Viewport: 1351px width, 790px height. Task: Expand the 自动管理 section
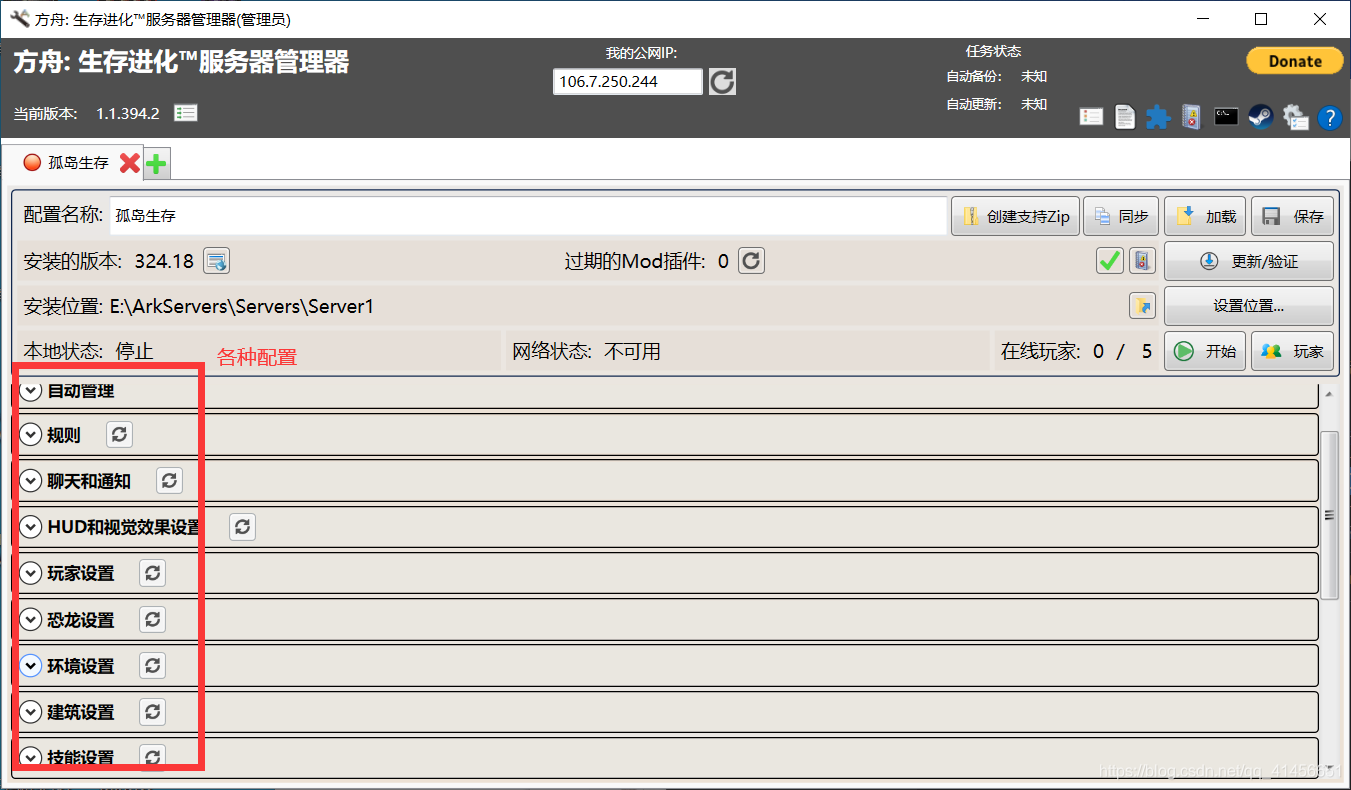coord(31,390)
